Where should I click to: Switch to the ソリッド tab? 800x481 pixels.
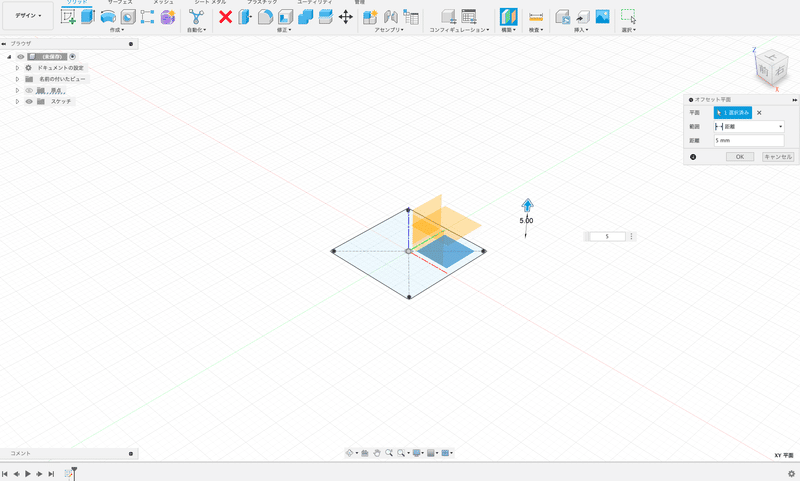click(77, 2)
